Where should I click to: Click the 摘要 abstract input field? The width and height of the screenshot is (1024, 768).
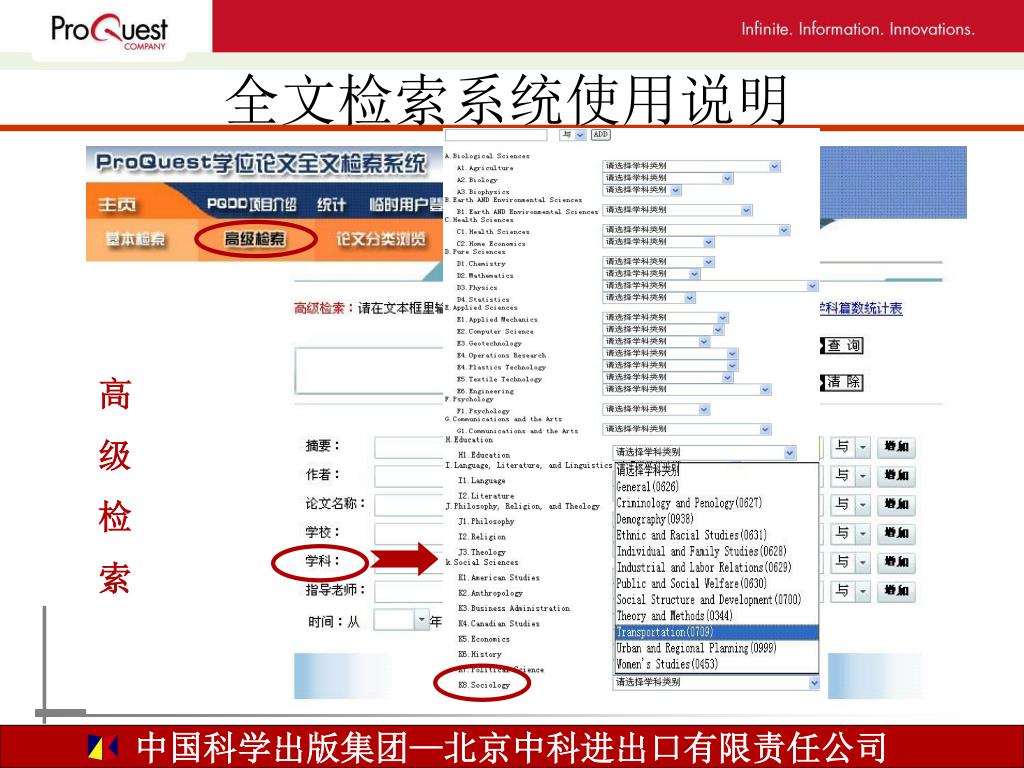pyautogui.click(x=410, y=447)
